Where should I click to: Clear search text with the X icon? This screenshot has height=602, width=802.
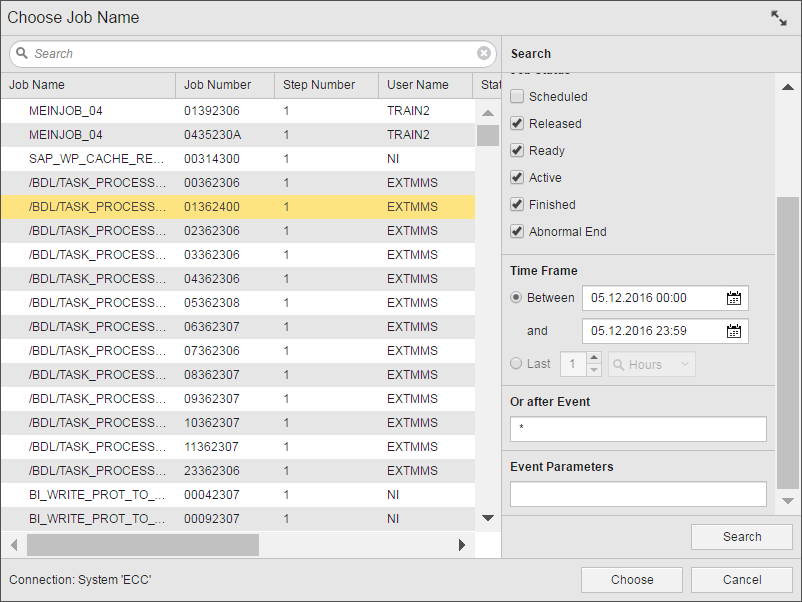tap(484, 54)
